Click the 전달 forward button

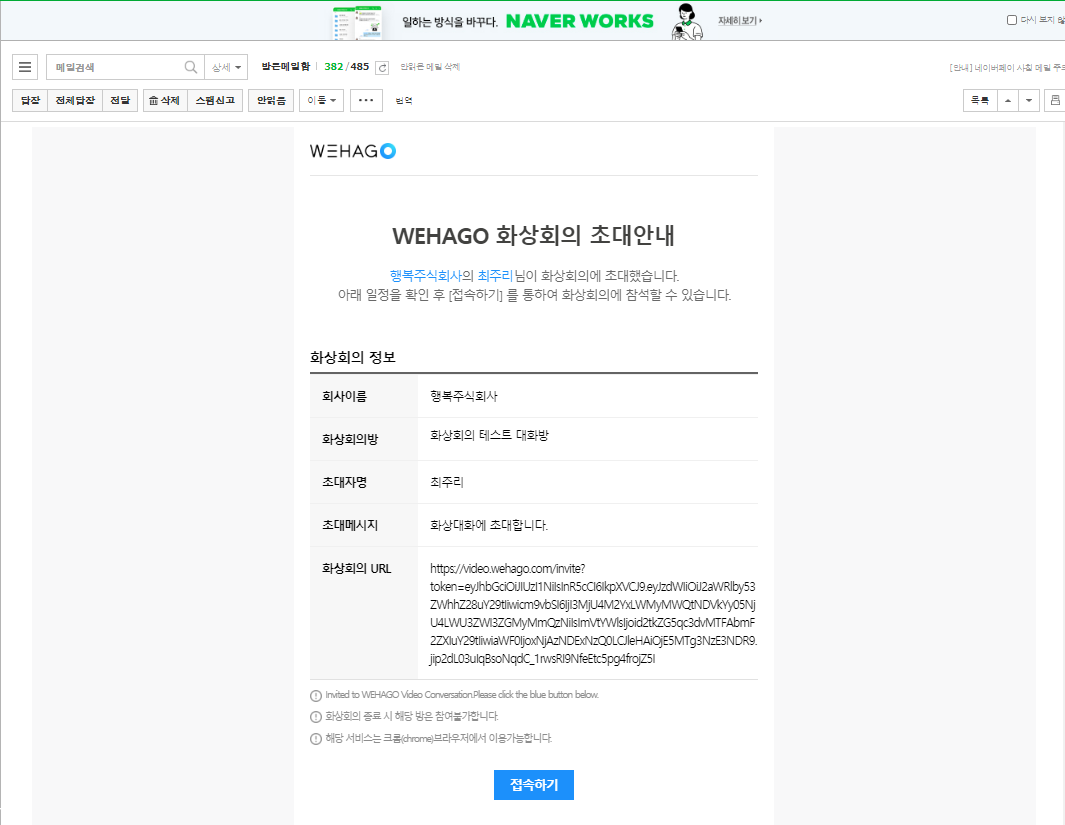pos(120,100)
